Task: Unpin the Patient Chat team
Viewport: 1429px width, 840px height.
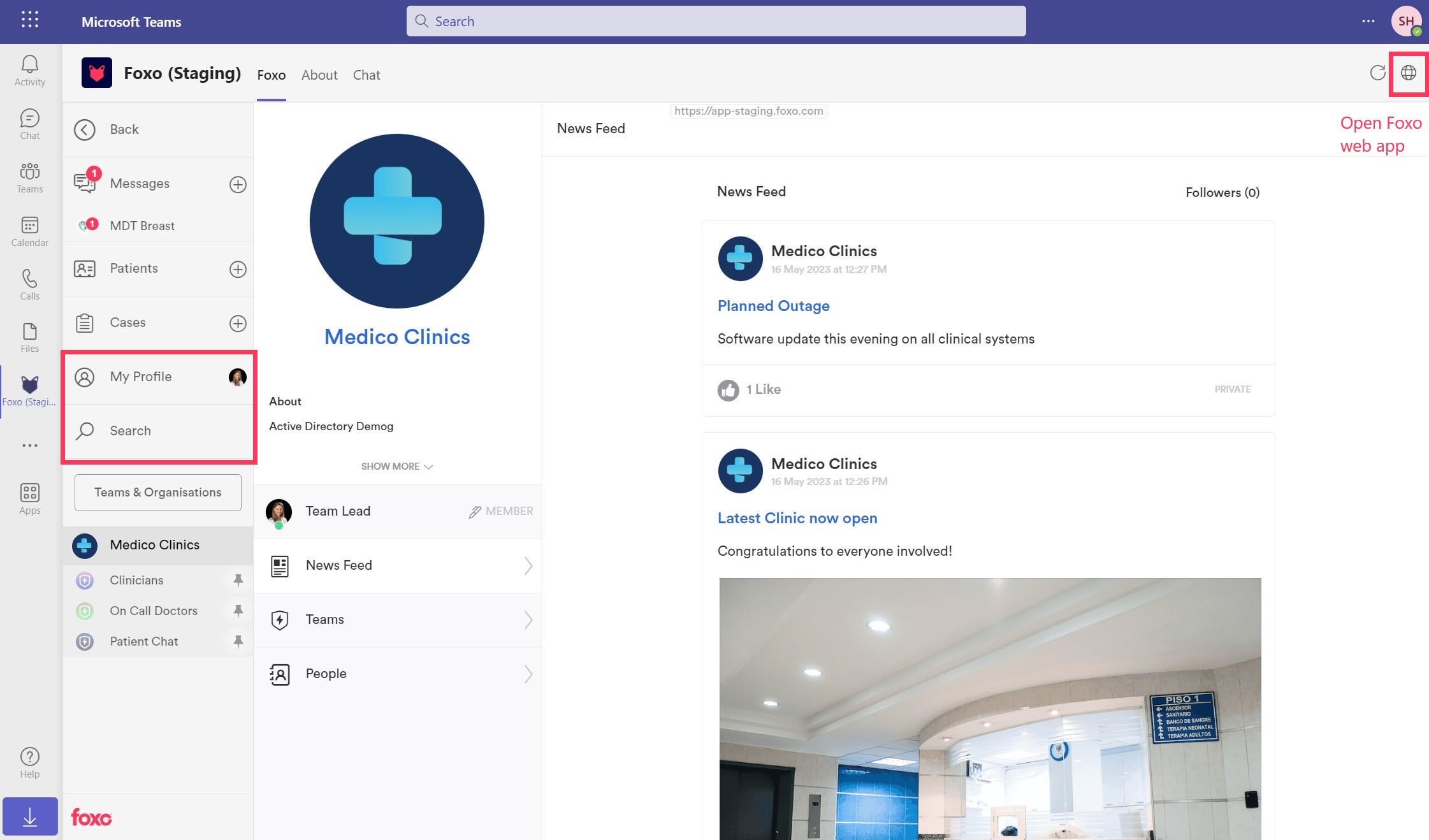Action: click(x=238, y=641)
